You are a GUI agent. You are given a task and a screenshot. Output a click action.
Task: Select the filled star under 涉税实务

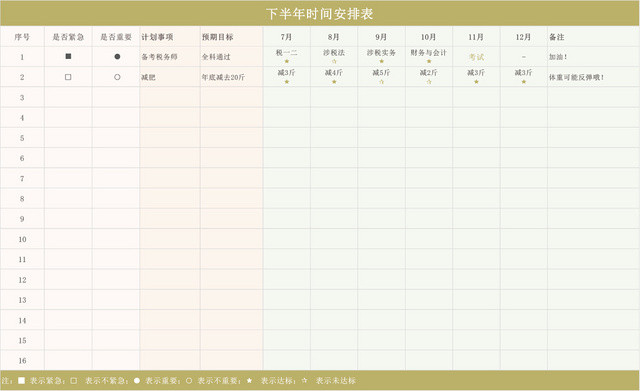click(x=381, y=61)
